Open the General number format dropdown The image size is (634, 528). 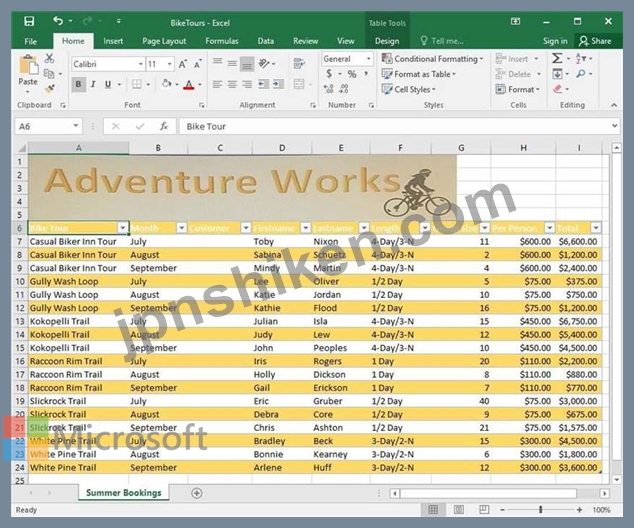[368, 59]
